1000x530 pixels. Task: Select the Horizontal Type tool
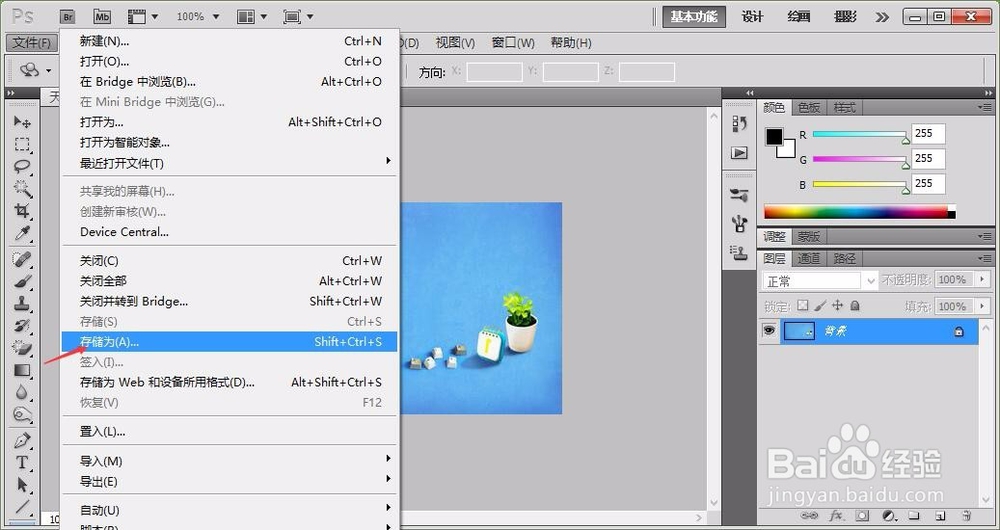pos(22,463)
